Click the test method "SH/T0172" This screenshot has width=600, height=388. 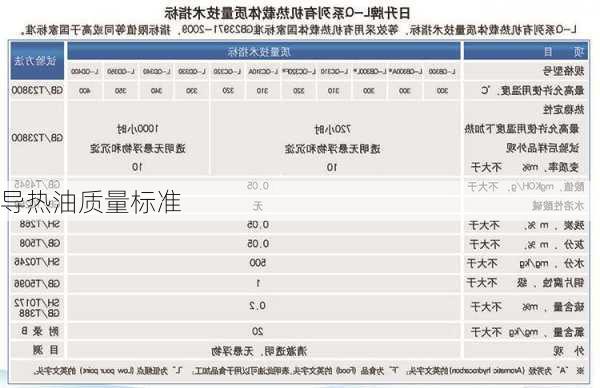tap(37, 303)
